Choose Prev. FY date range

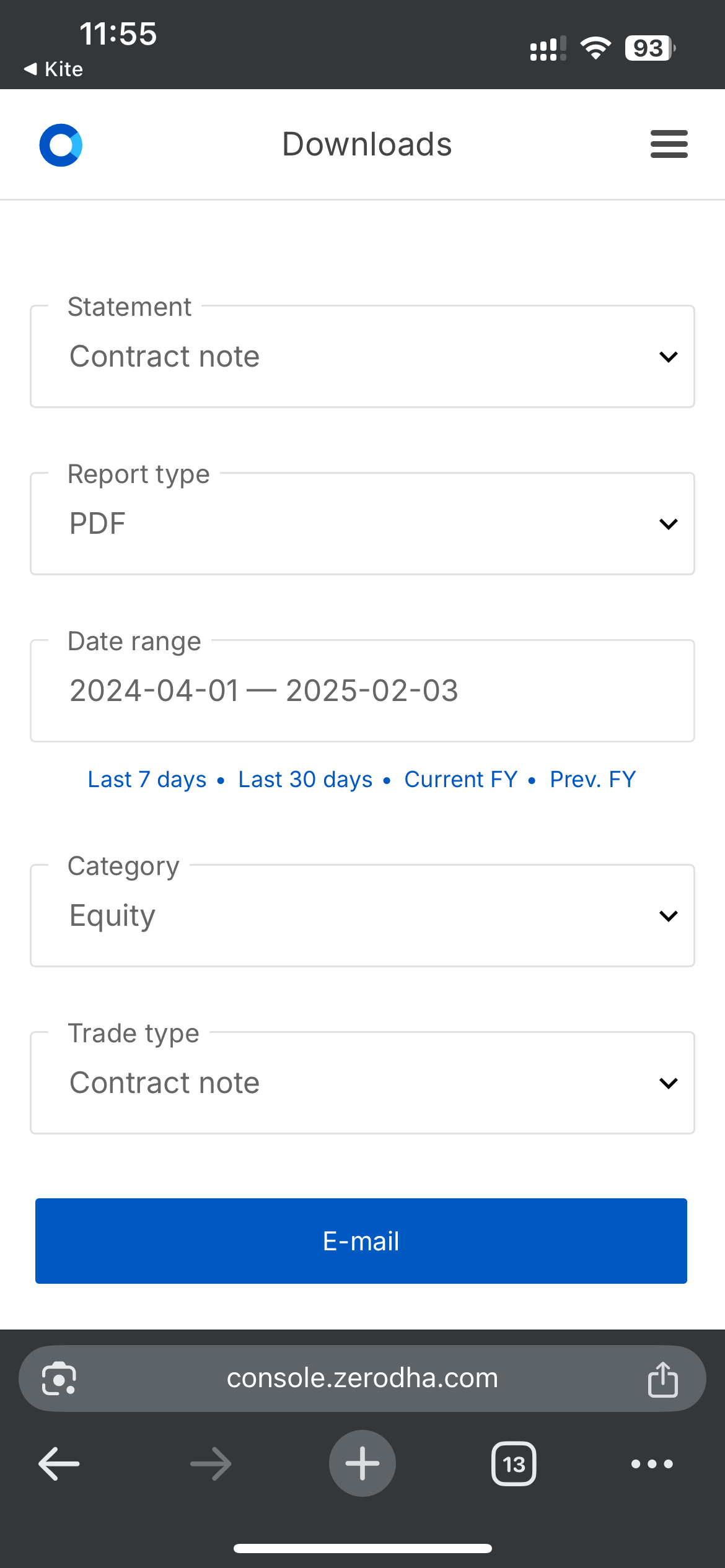point(593,779)
